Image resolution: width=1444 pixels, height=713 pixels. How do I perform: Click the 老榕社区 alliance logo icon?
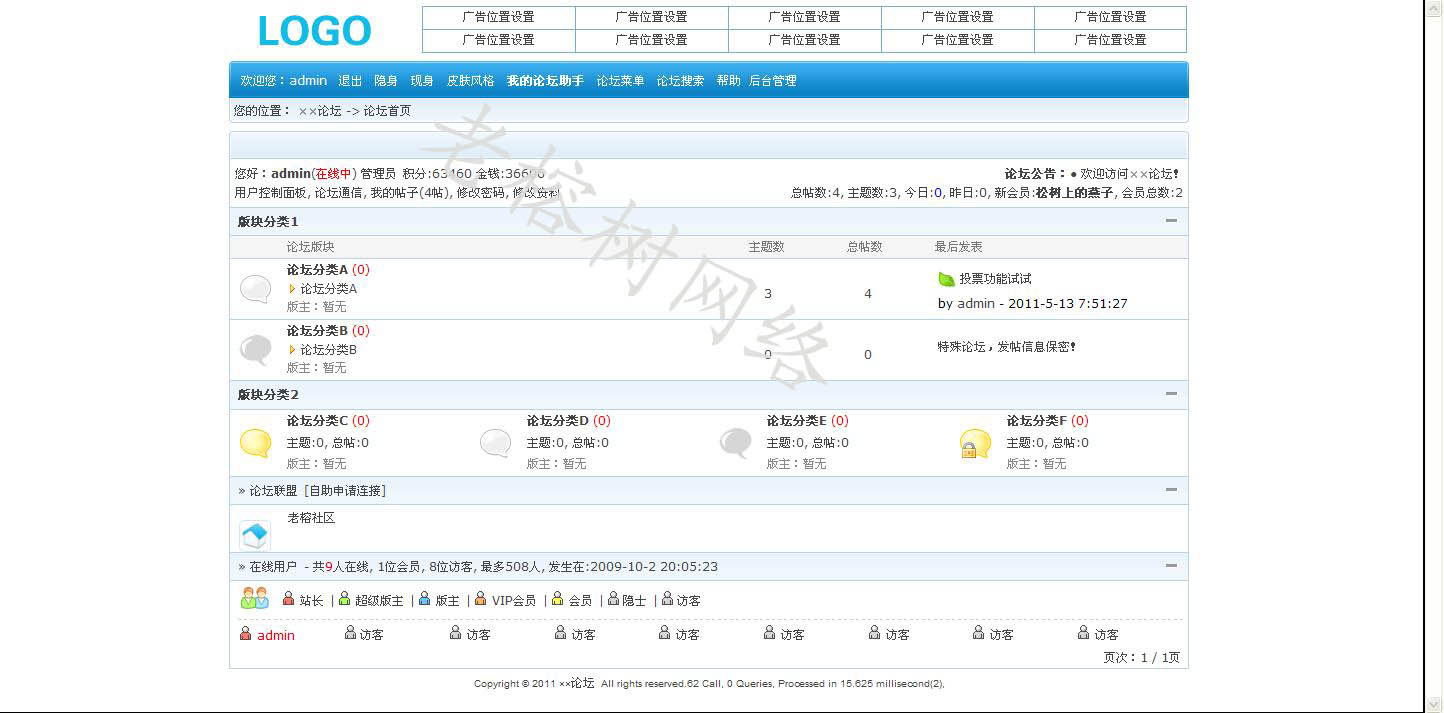pyautogui.click(x=255, y=535)
